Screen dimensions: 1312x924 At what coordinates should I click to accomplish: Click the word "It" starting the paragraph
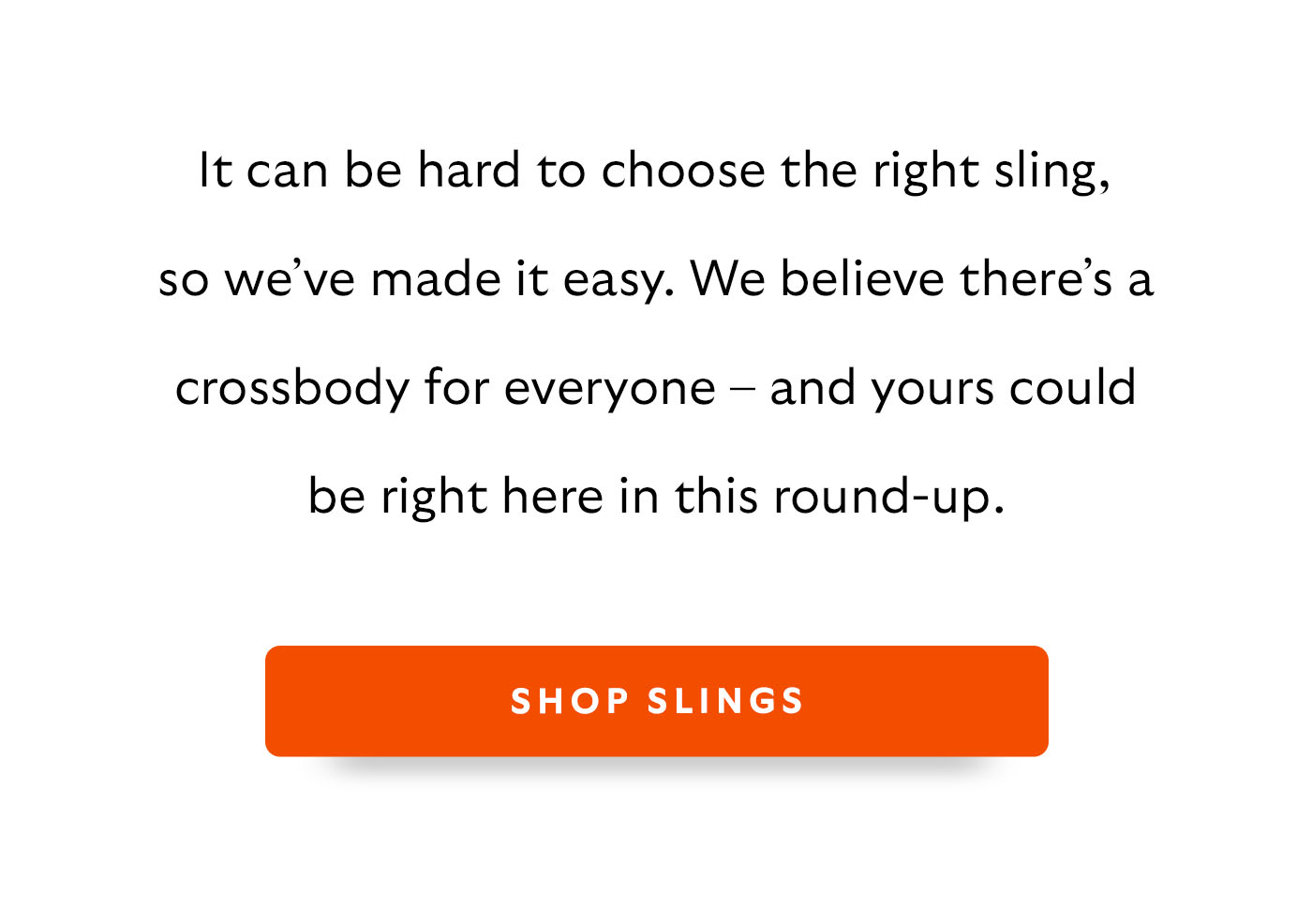(x=215, y=171)
